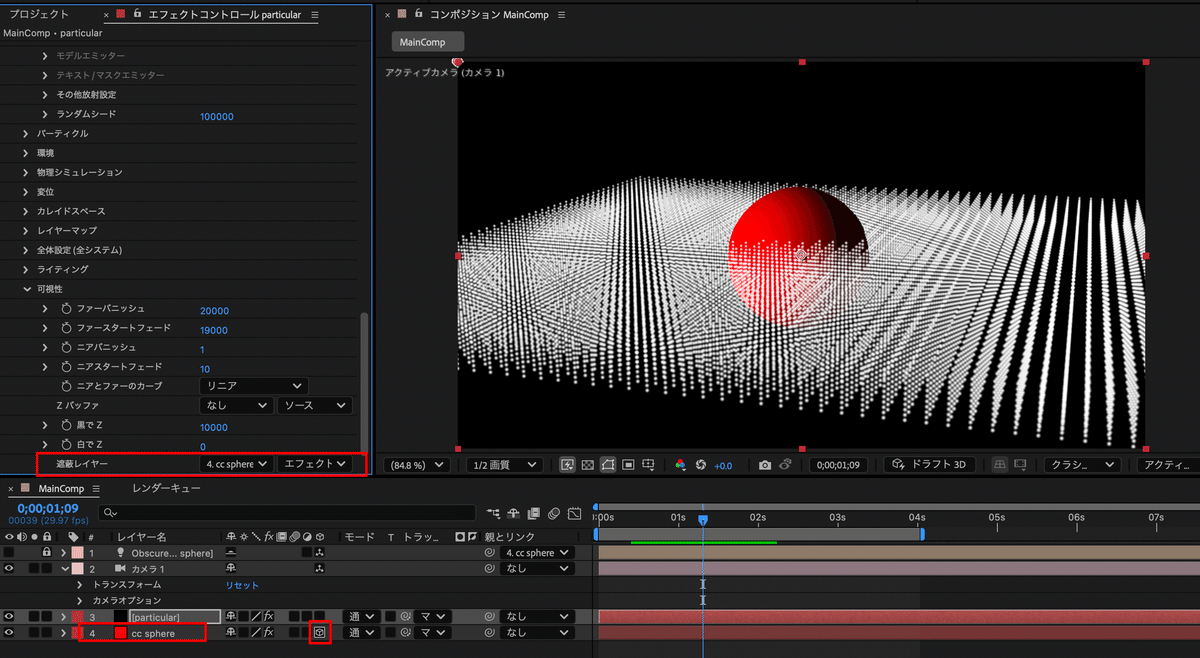1200x658 pixels.
Task: Take a snapshot of the composition viewer
Action: [764, 466]
